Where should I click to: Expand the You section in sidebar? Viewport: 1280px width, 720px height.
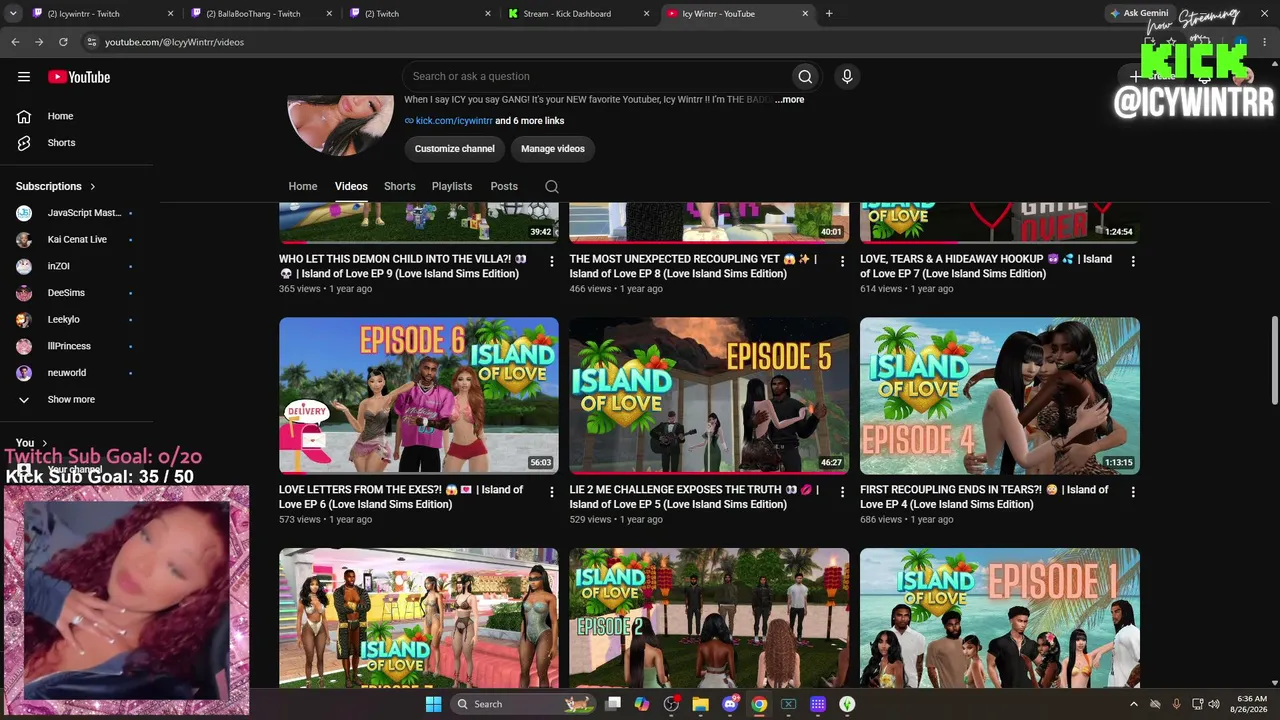32,443
